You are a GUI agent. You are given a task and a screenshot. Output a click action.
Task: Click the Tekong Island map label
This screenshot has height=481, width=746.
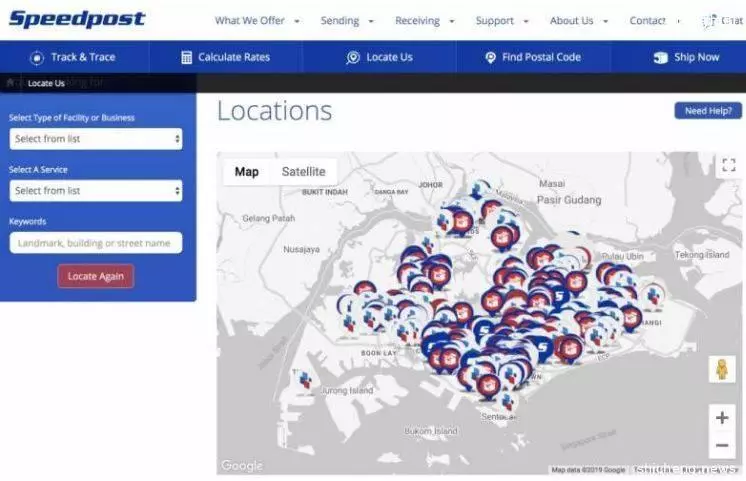tap(702, 255)
